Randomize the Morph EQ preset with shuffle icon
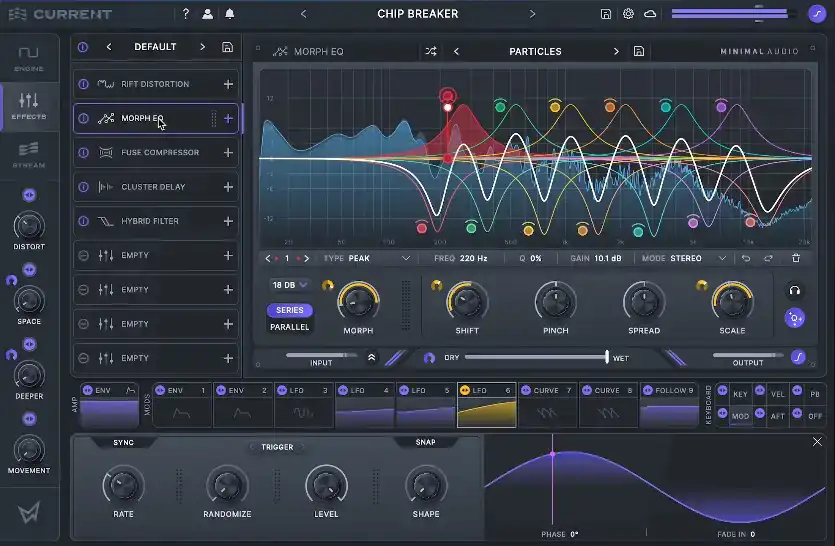835x546 pixels. pyautogui.click(x=431, y=51)
